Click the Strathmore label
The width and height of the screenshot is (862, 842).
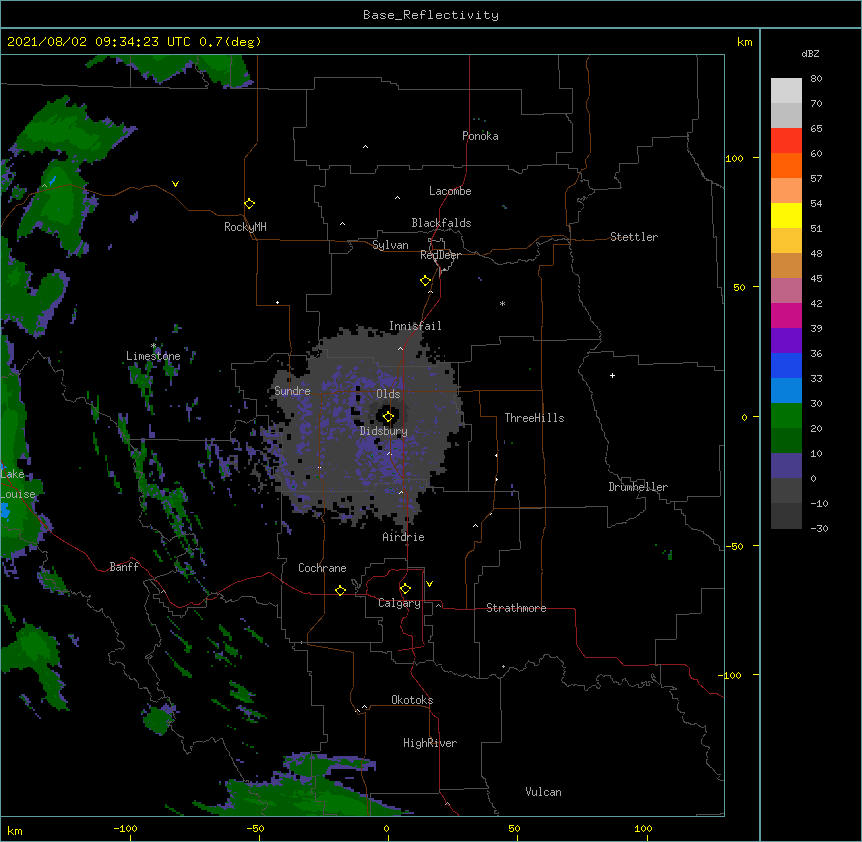[516, 608]
